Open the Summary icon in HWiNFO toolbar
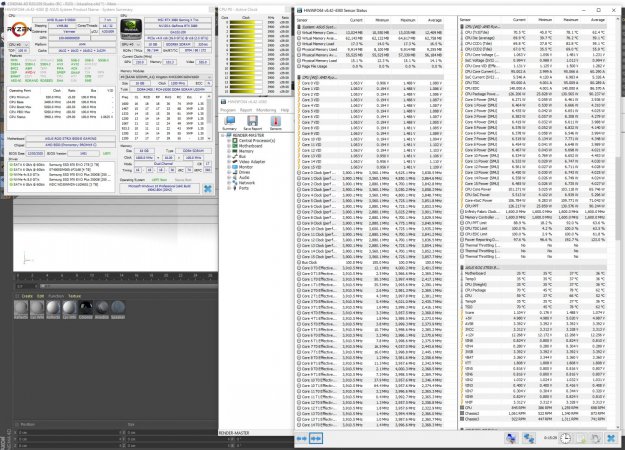 pyautogui.click(x=230, y=123)
